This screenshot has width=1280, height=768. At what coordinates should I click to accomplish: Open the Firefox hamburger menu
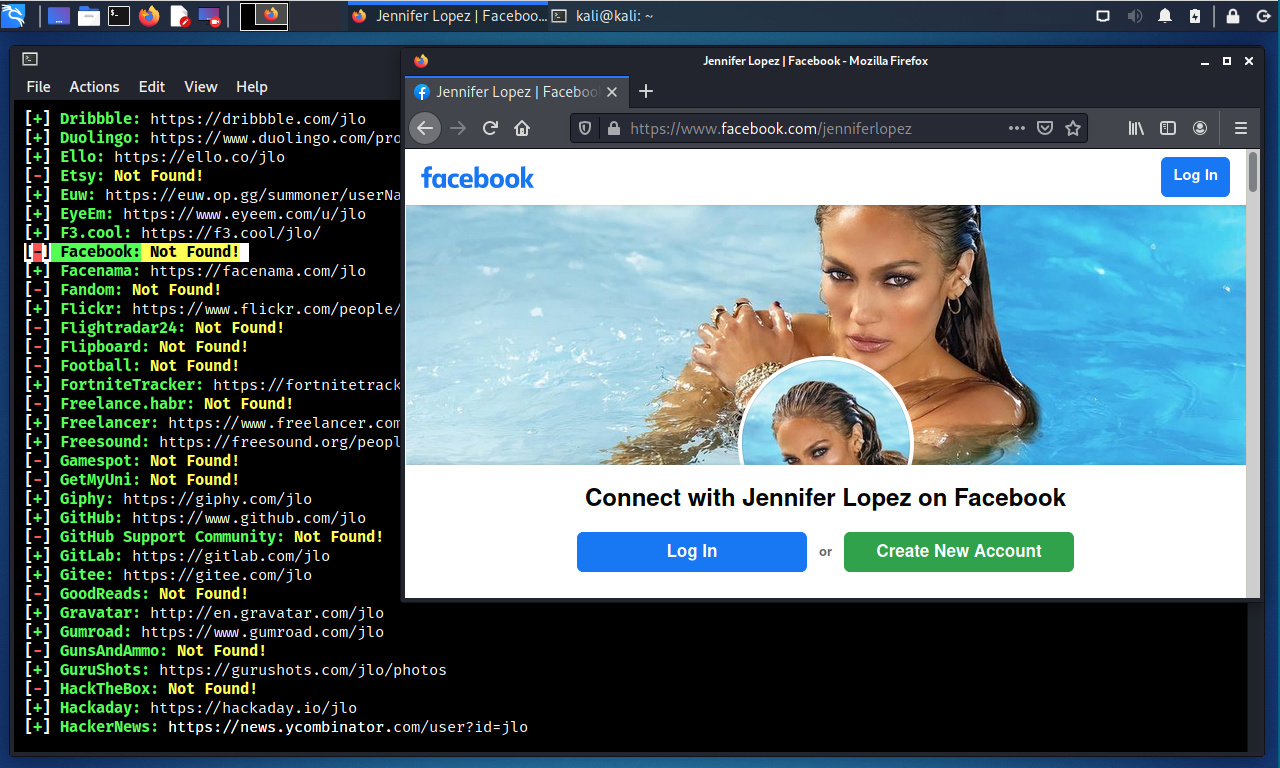pos(1241,128)
